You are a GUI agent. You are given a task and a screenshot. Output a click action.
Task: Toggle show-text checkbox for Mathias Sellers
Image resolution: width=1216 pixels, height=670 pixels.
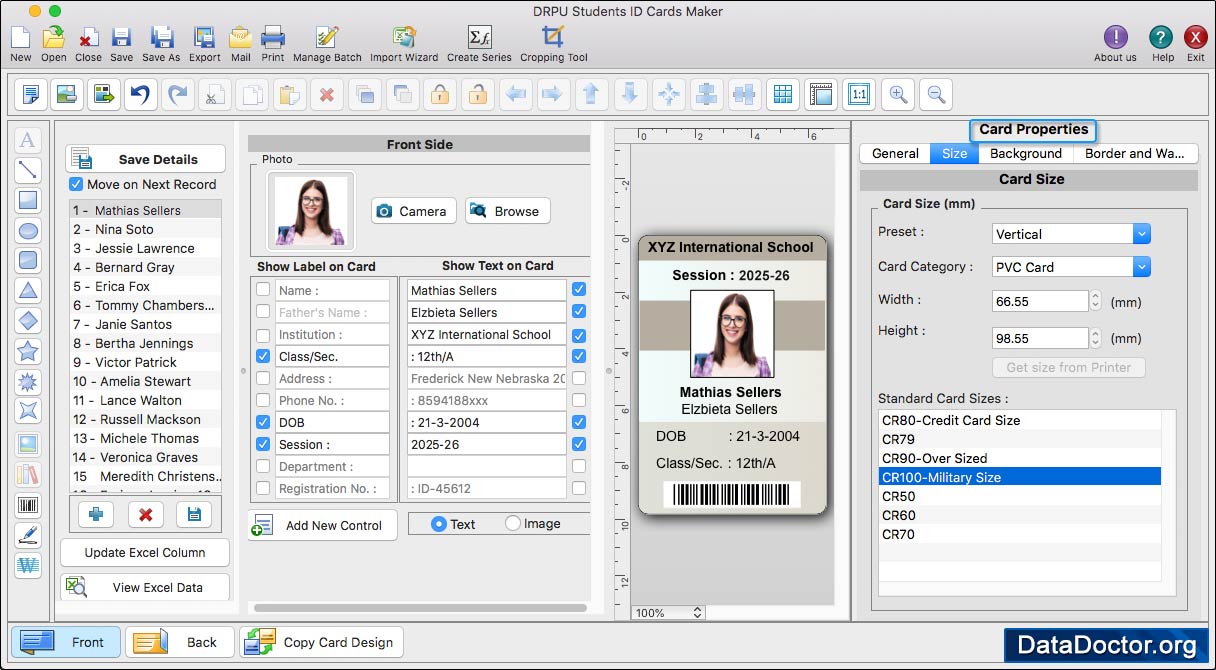[579, 290]
